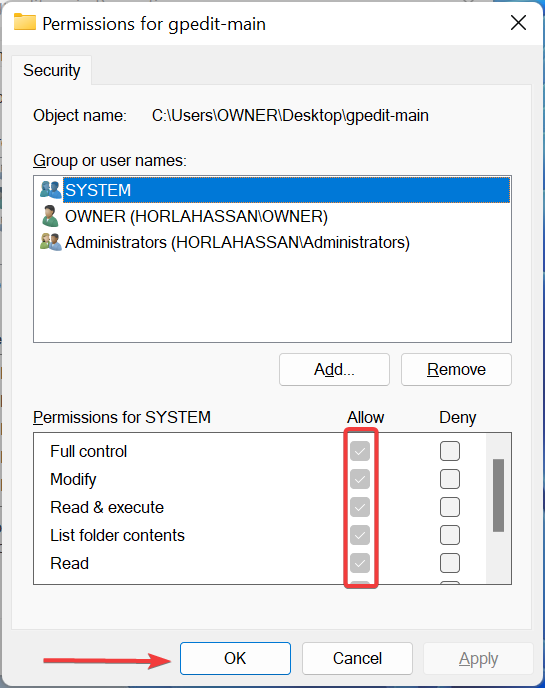The width and height of the screenshot is (545, 688).
Task: Click the Group or user names label
Action: tap(110, 161)
